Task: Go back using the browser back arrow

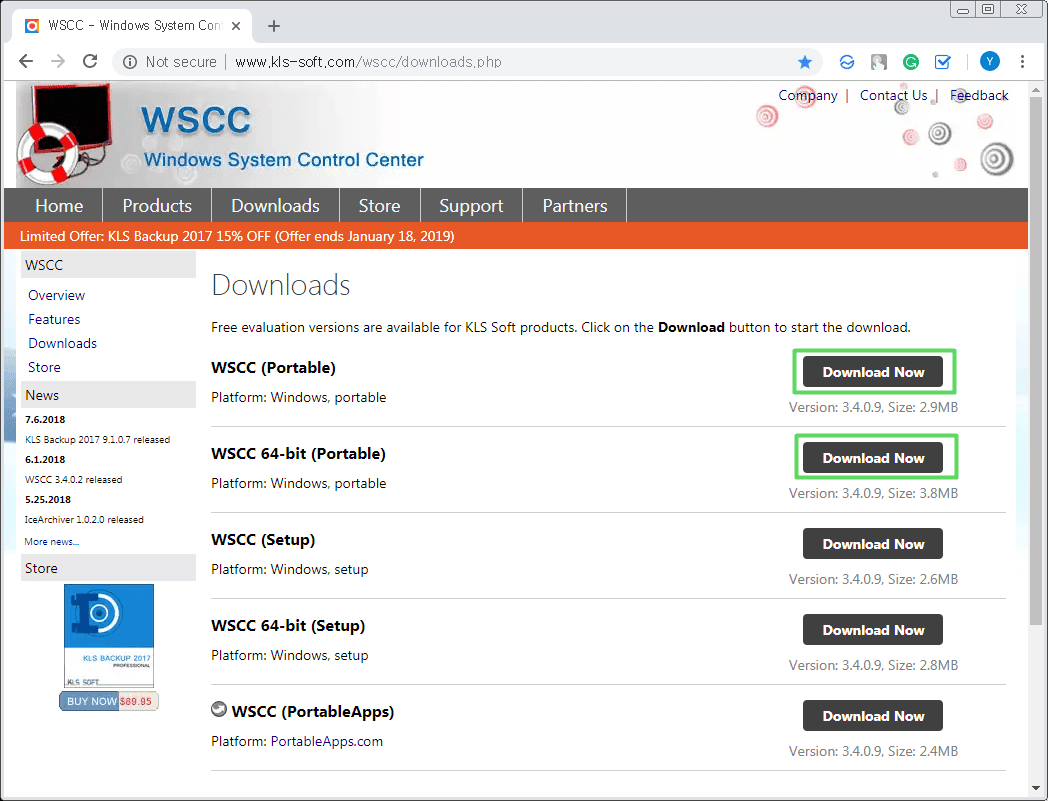Action: (26, 61)
